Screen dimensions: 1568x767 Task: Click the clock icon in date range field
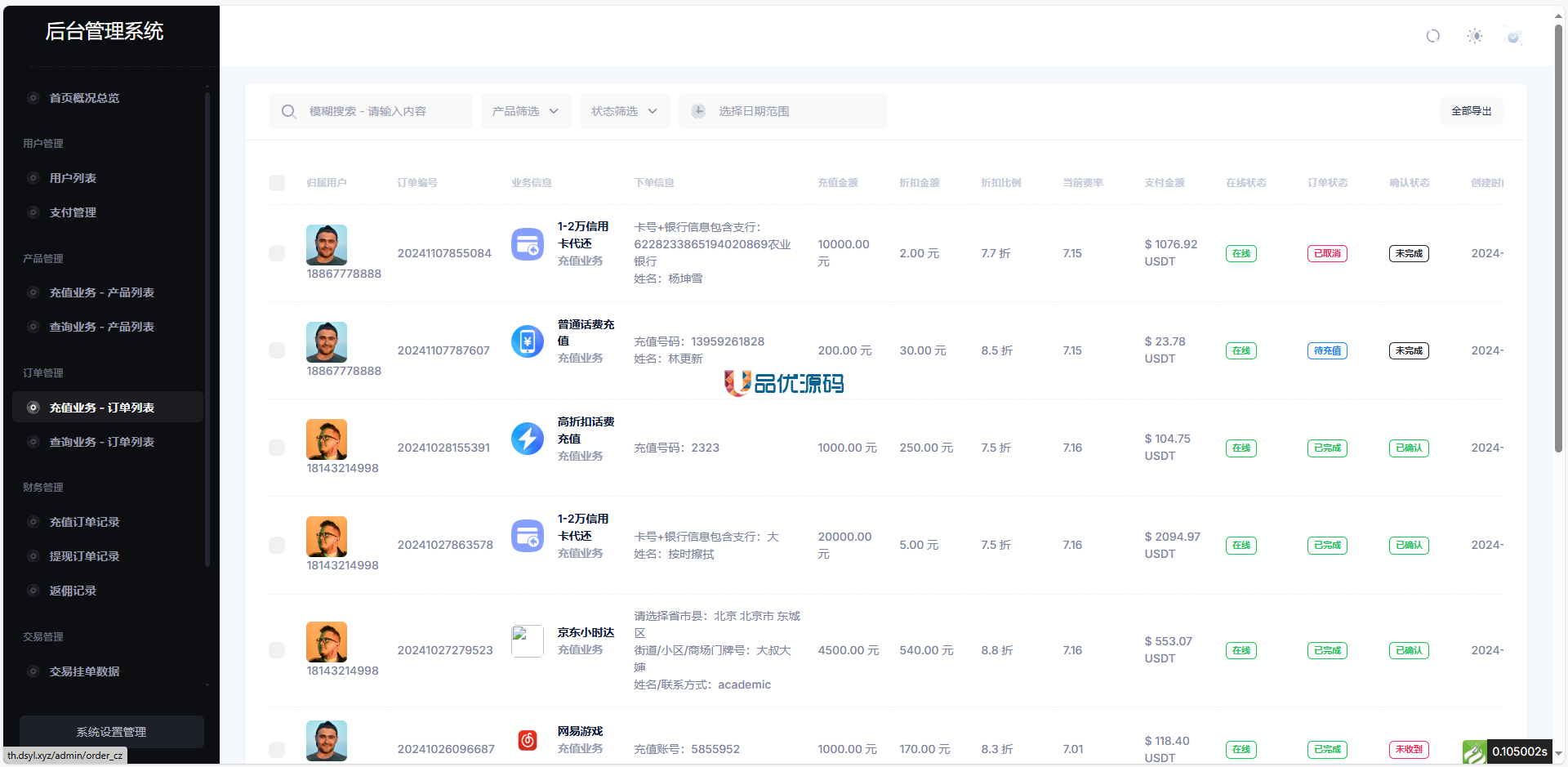tap(698, 111)
